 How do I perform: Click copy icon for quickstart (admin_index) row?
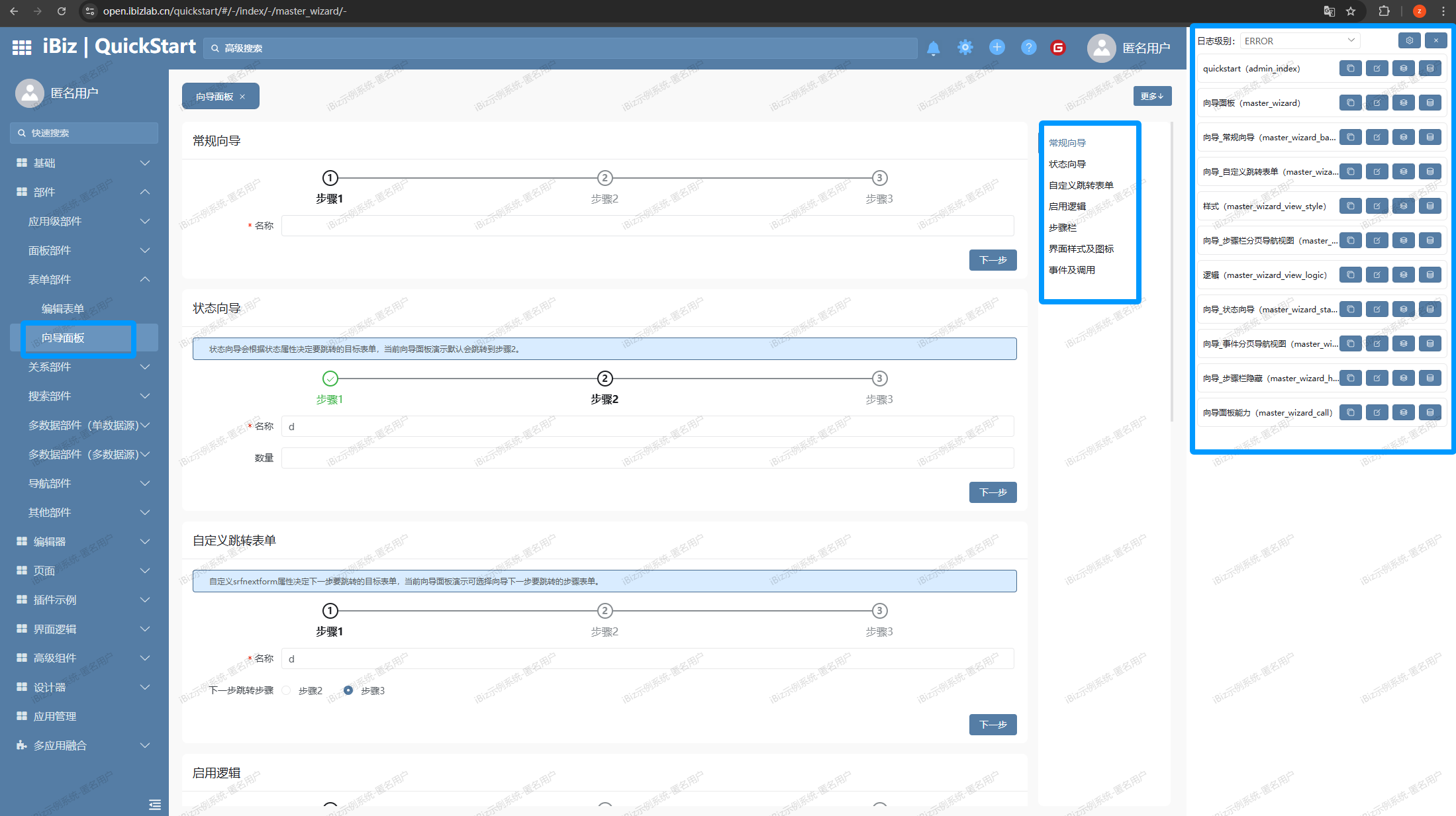(x=1350, y=68)
